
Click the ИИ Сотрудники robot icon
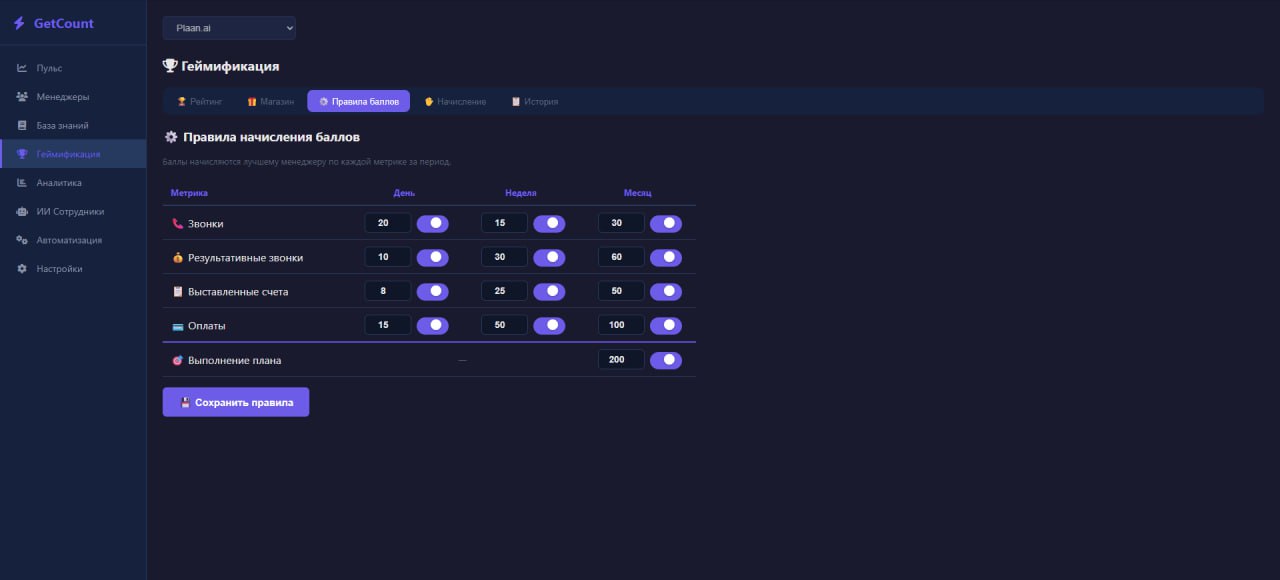[22, 212]
